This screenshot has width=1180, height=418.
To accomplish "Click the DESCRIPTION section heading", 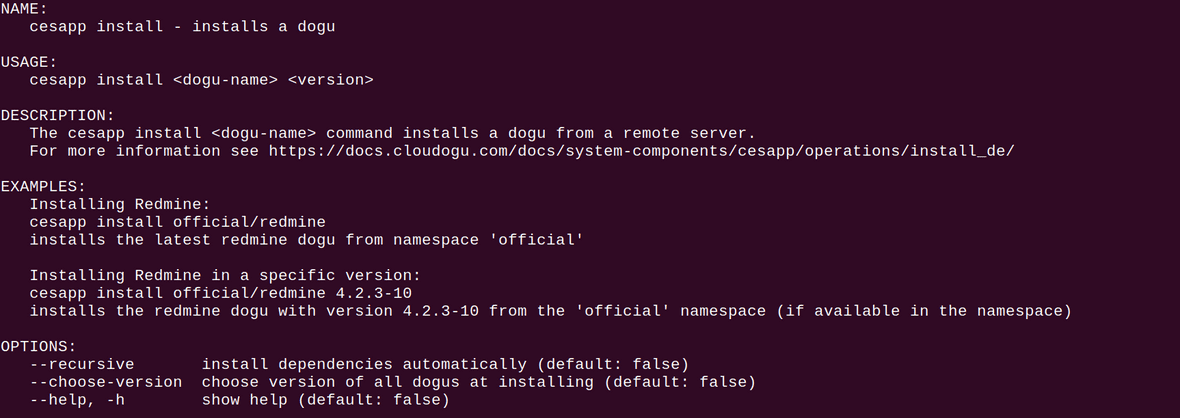I will coord(58,115).
